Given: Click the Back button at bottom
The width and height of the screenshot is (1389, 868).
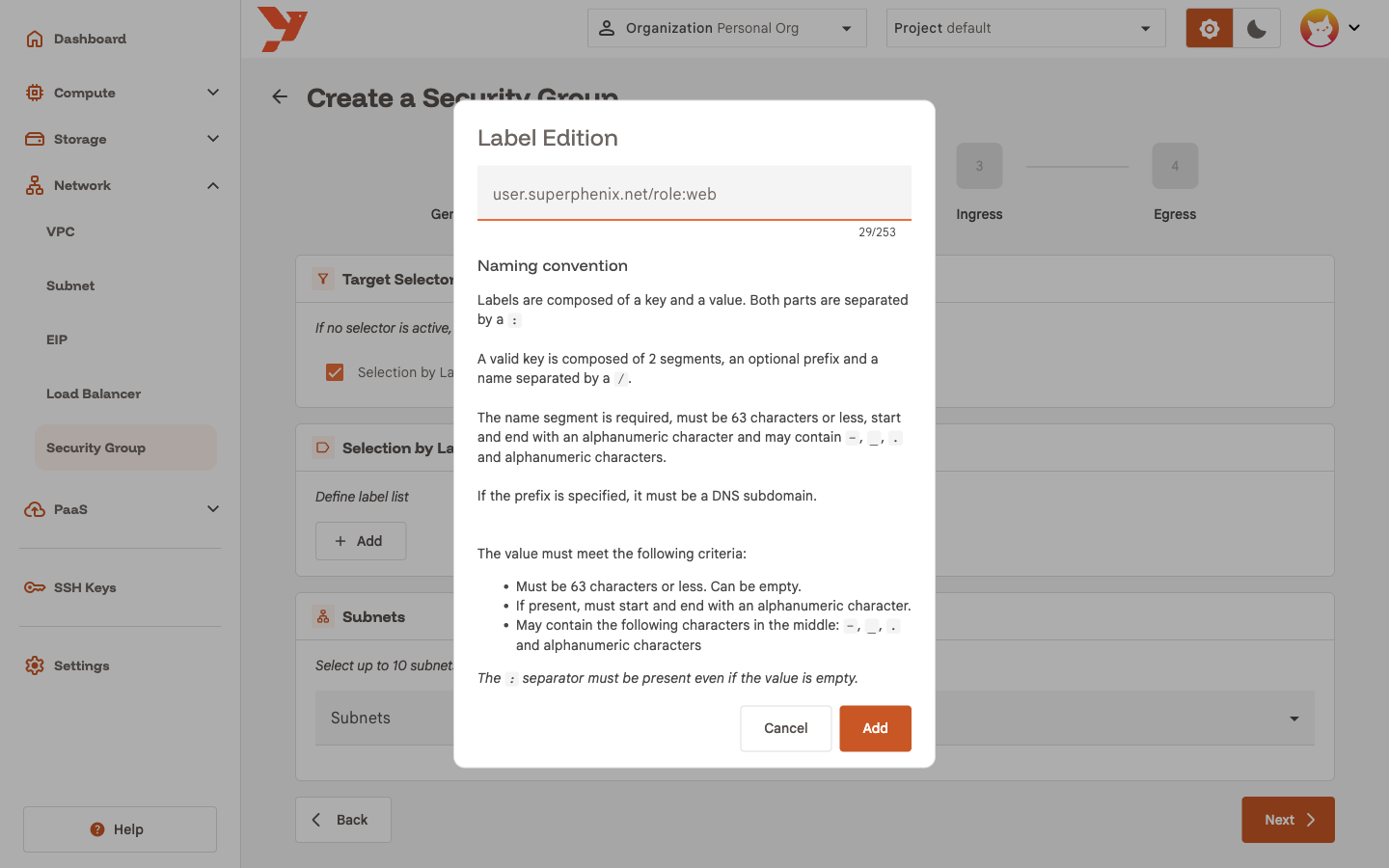Looking at the screenshot, I should click(343, 820).
